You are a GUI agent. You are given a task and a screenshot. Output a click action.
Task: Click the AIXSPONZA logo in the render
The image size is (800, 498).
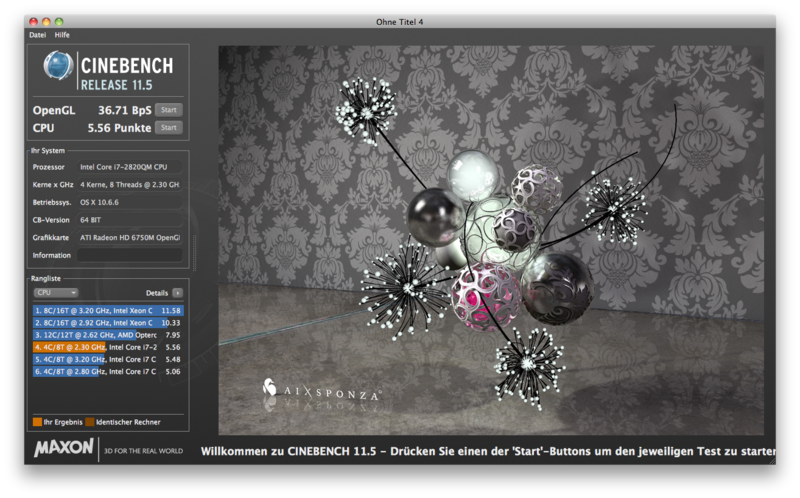pos(321,391)
